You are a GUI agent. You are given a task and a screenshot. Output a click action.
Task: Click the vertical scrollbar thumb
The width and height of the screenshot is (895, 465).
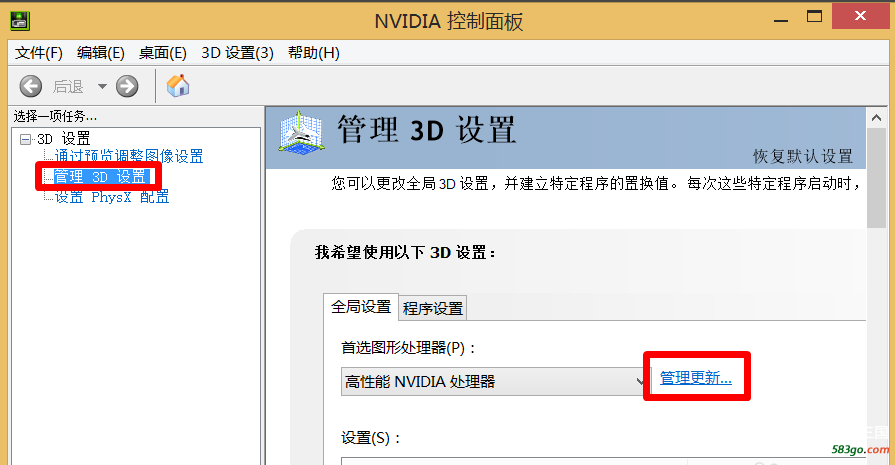pos(876,178)
